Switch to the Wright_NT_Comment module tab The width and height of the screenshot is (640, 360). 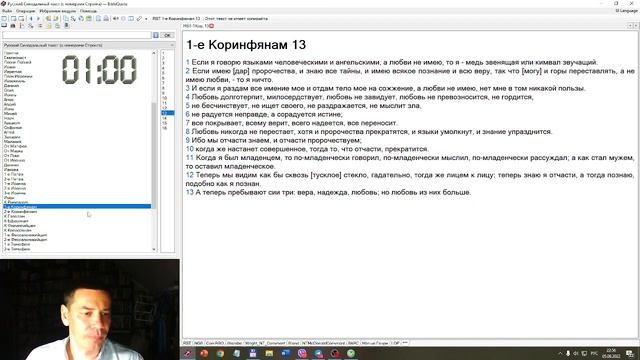(x=264, y=343)
